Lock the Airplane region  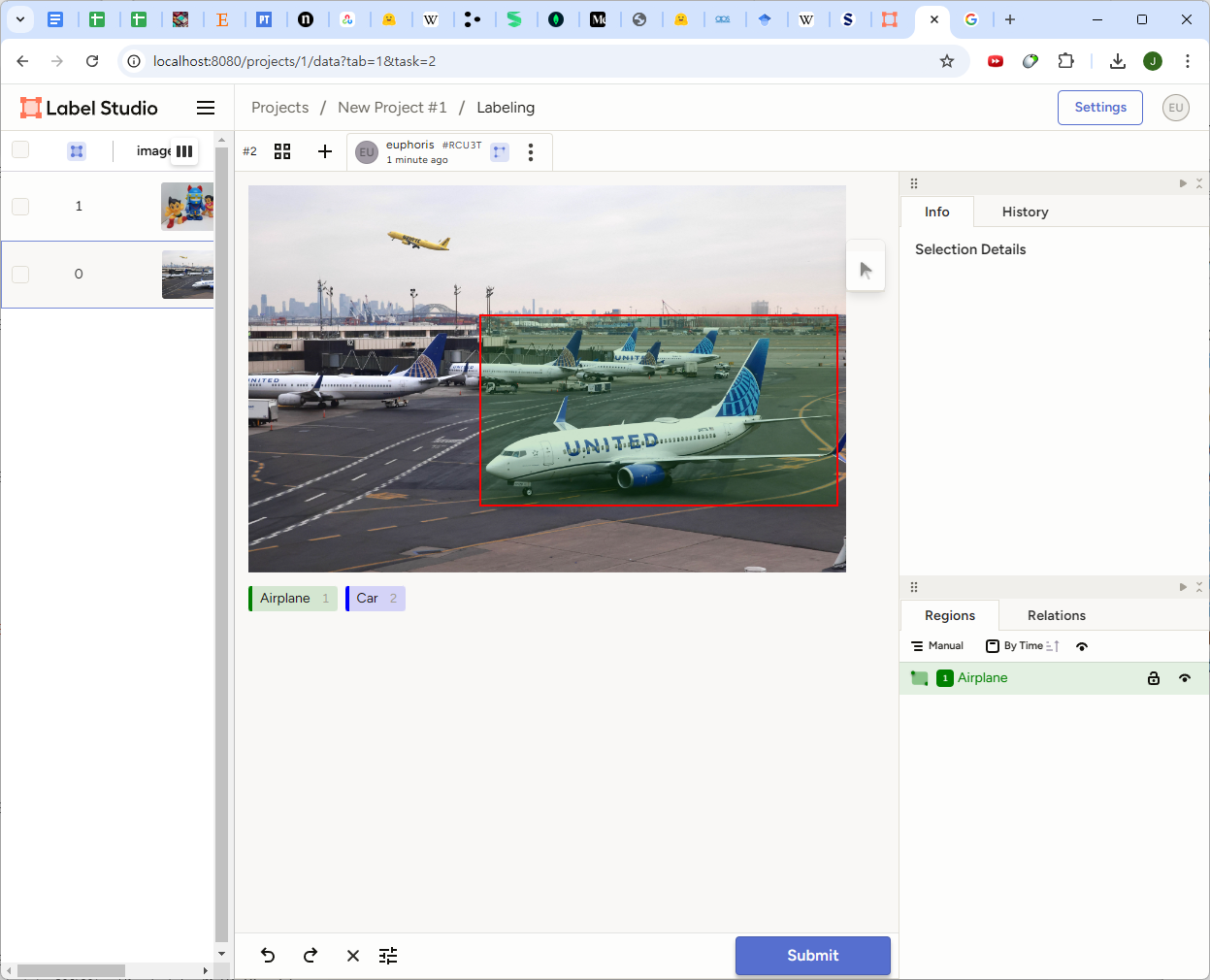click(x=1154, y=678)
